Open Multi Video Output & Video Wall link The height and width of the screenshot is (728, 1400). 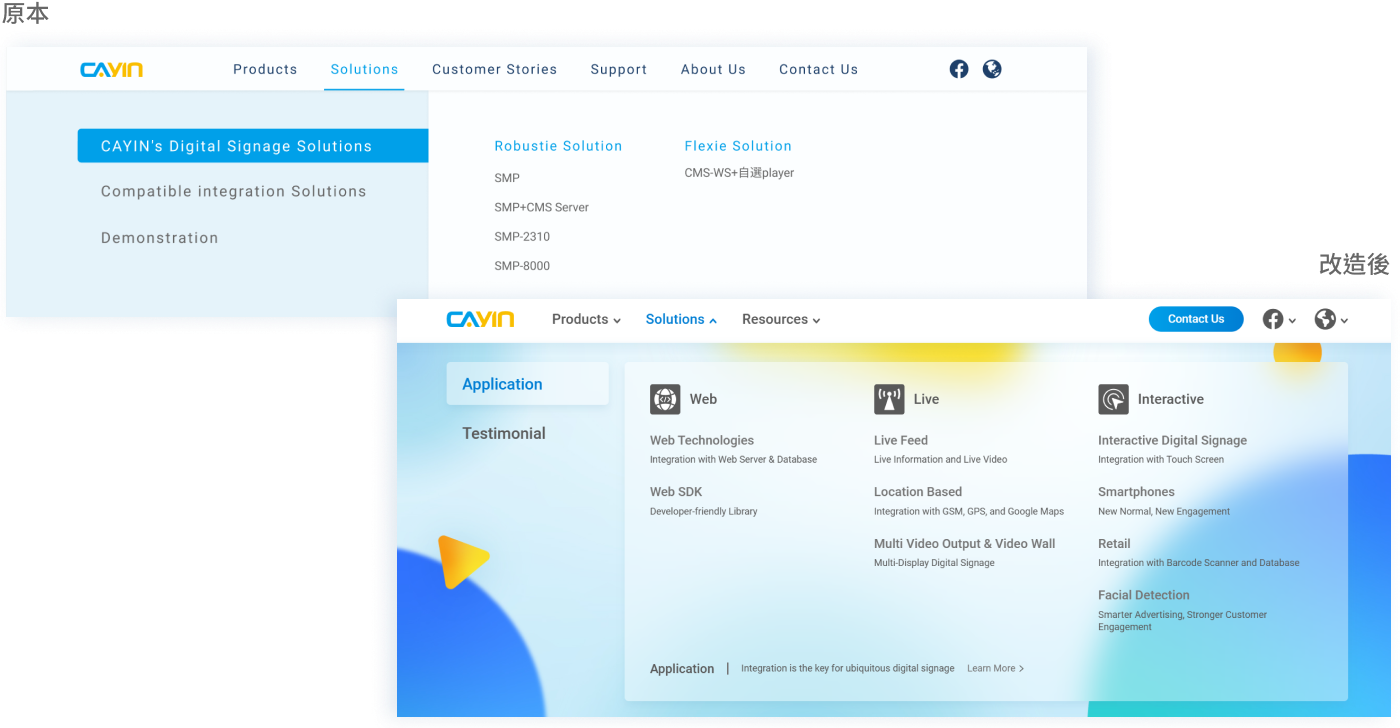click(965, 544)
